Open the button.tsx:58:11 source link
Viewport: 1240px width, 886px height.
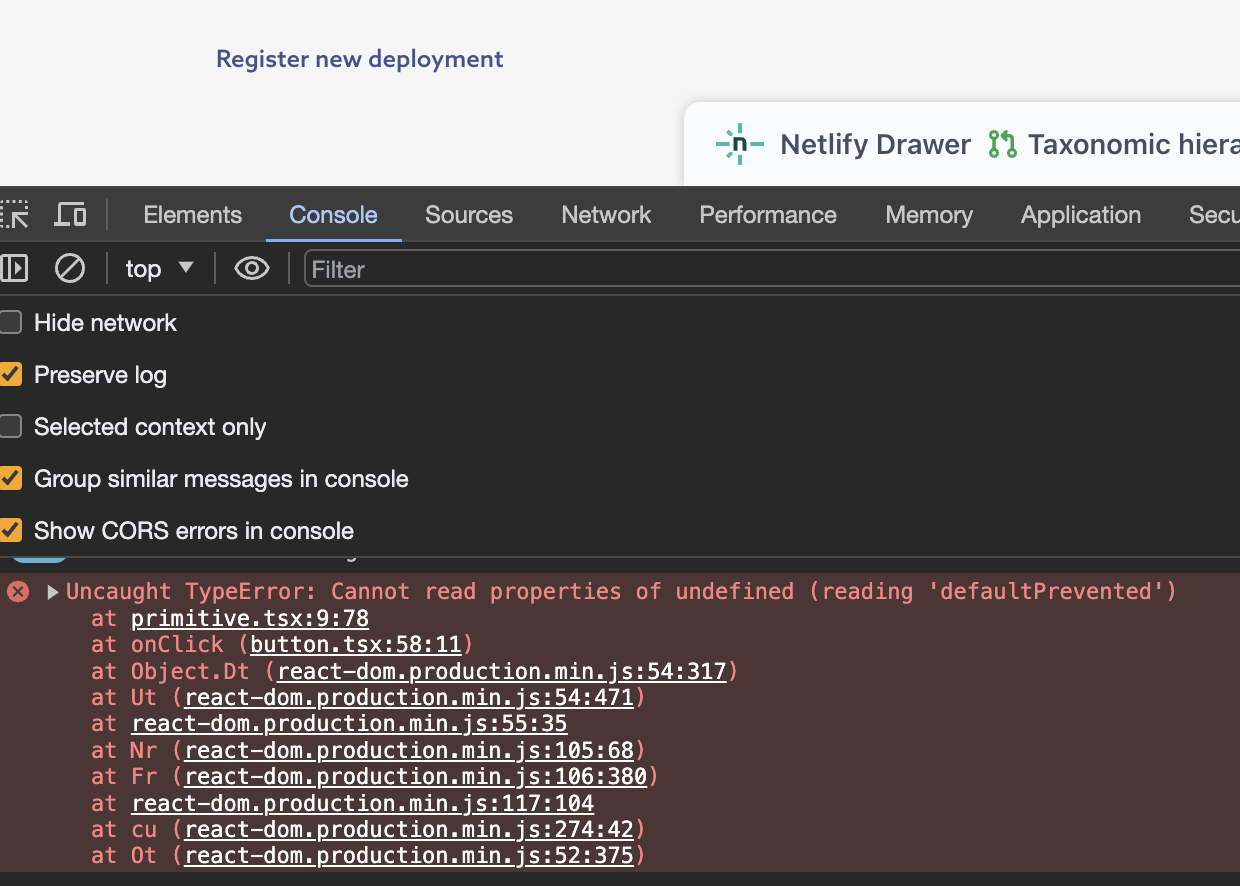click(x=356, y=644)
